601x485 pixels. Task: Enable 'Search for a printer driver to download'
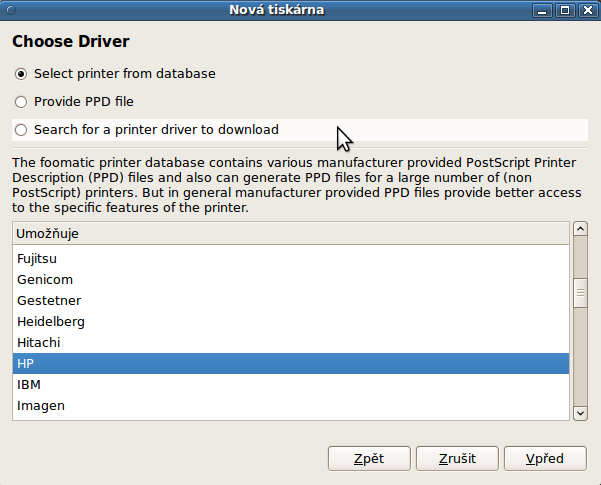tap(21, 130)
